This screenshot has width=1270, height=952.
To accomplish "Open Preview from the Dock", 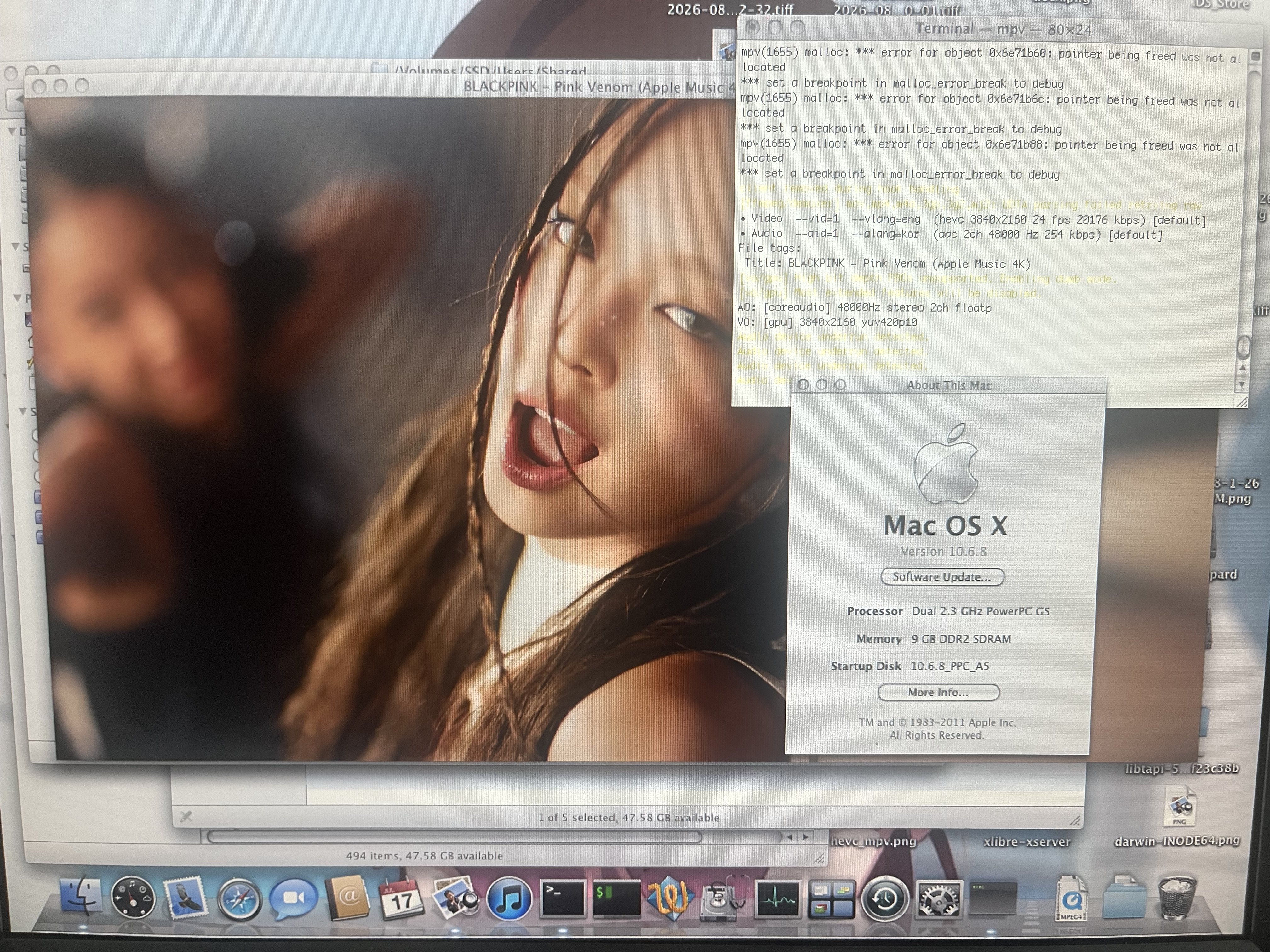I will click(455, 898).
